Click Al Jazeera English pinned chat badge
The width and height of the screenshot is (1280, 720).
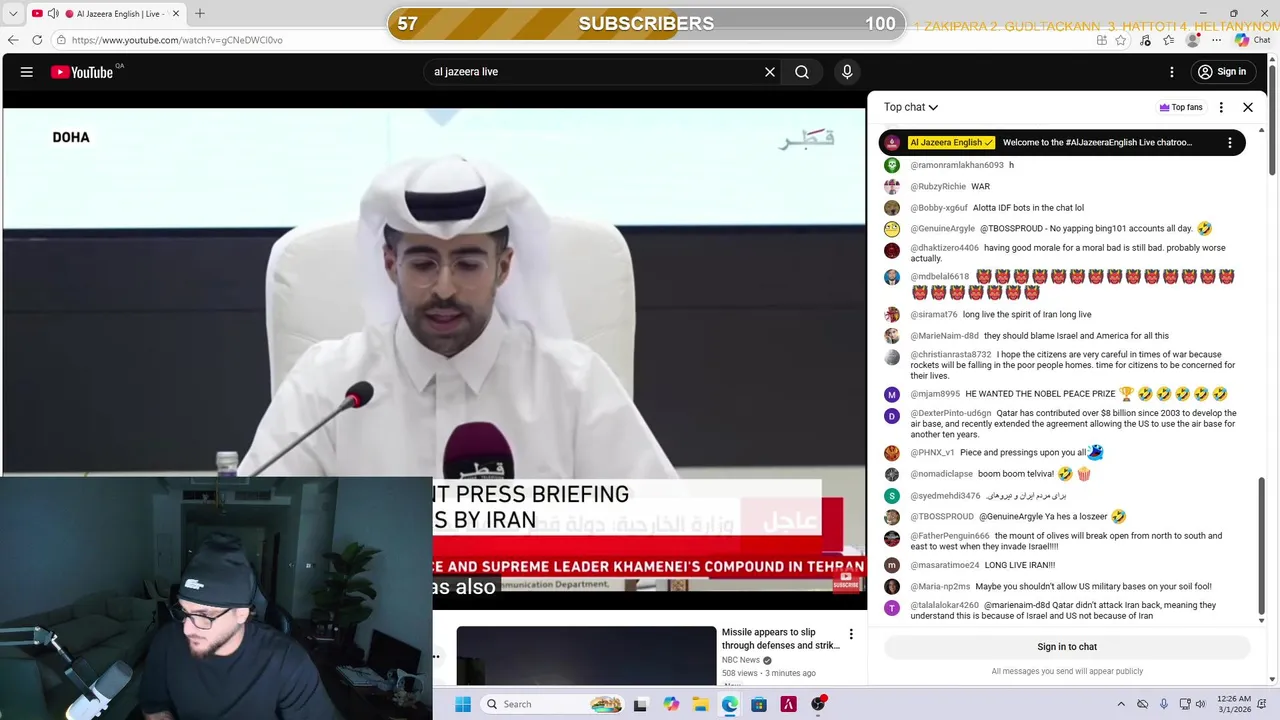tap(950, 143)
